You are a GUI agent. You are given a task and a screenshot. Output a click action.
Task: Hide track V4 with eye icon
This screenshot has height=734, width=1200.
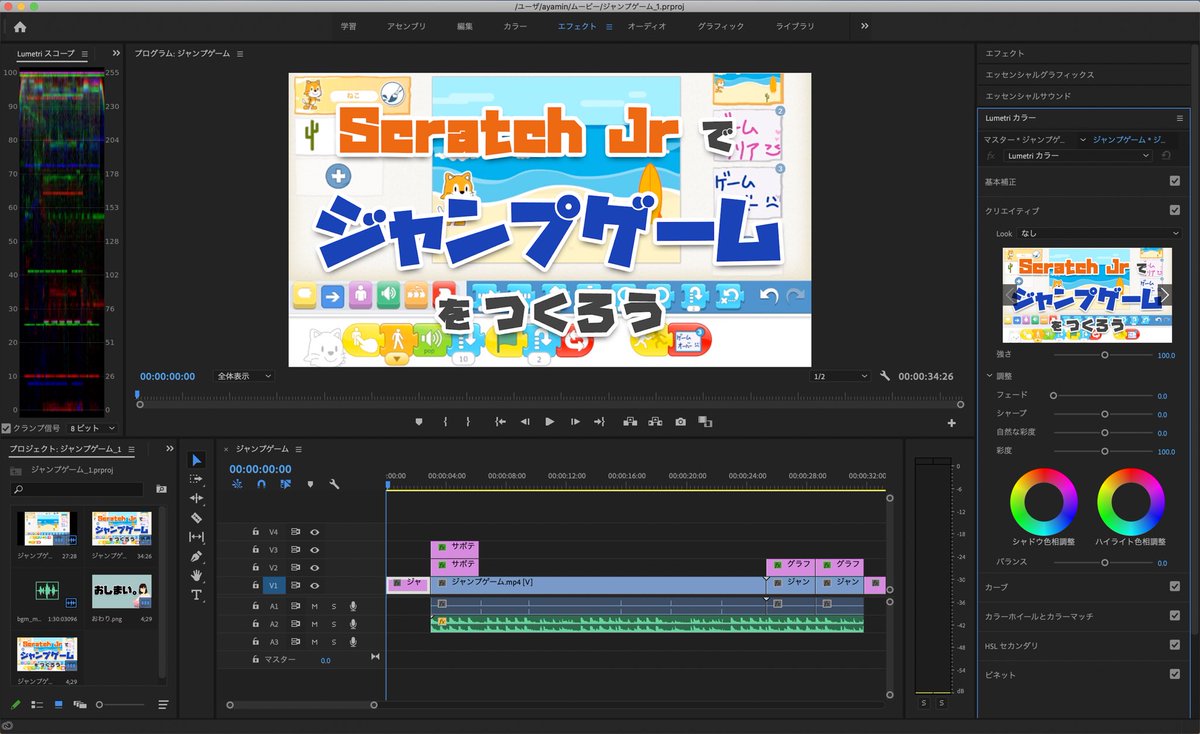coord(314,532)
